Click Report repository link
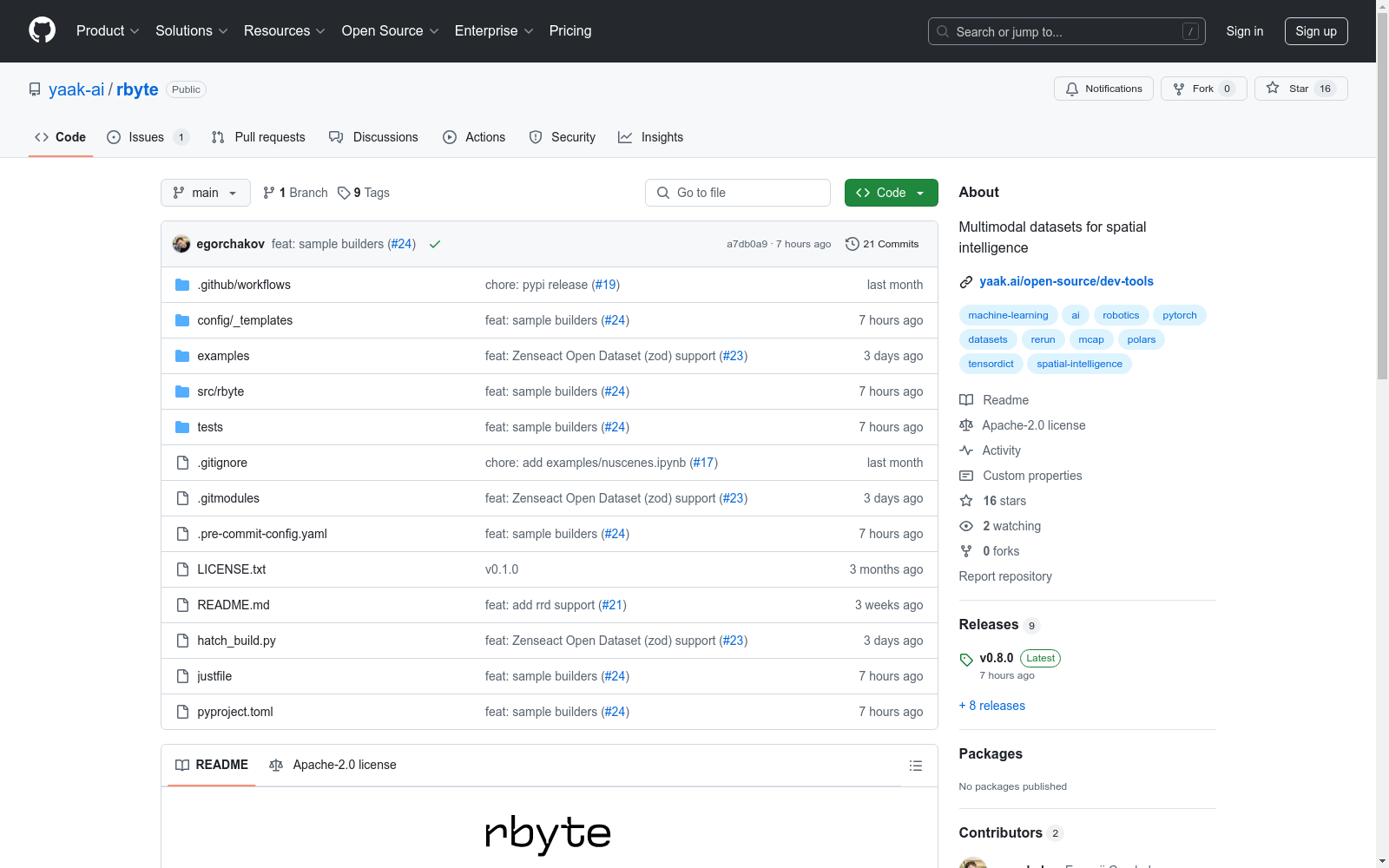Viewport: 1389px width, 868px height. pyautogui.click(x=1005, y=576)
